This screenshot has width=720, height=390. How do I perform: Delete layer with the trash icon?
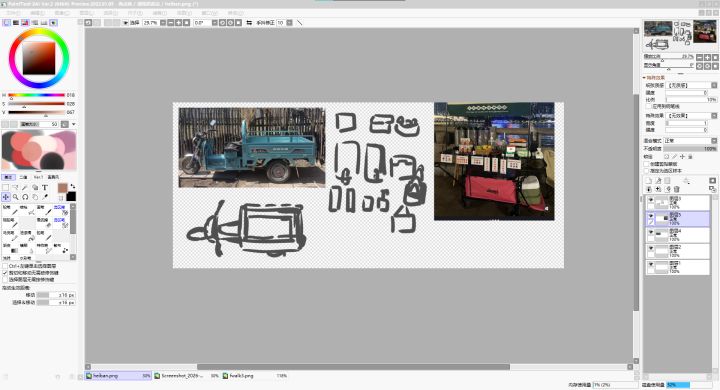click(676, 189)
